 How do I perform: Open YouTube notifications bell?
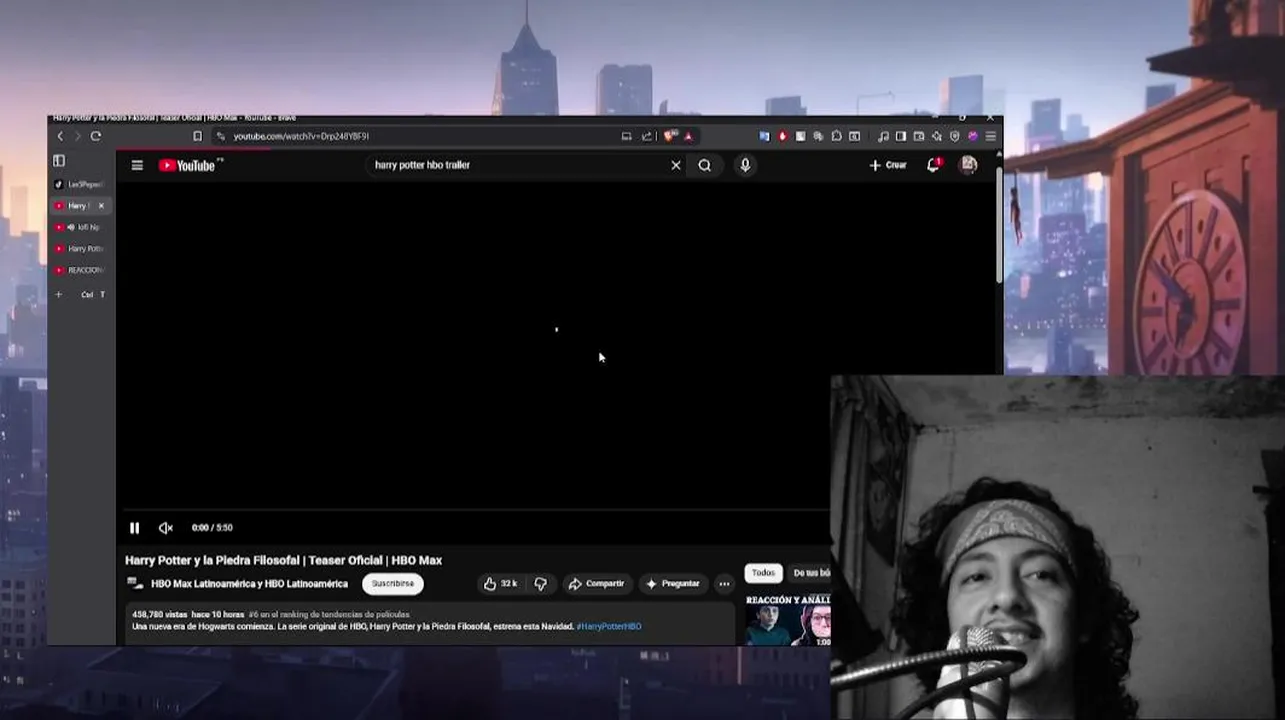[933, 165]
